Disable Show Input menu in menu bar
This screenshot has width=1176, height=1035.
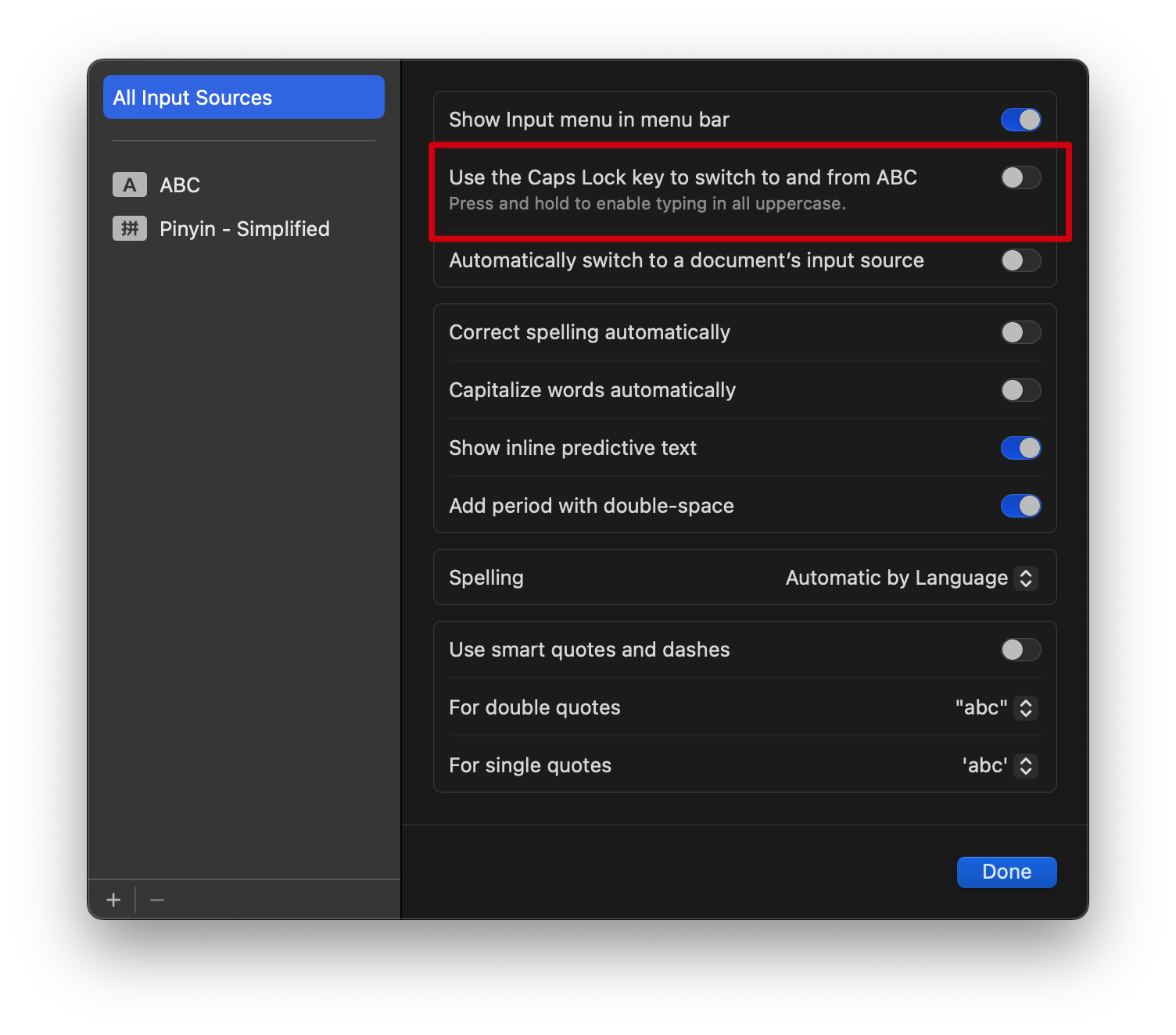pos(1020,120)
